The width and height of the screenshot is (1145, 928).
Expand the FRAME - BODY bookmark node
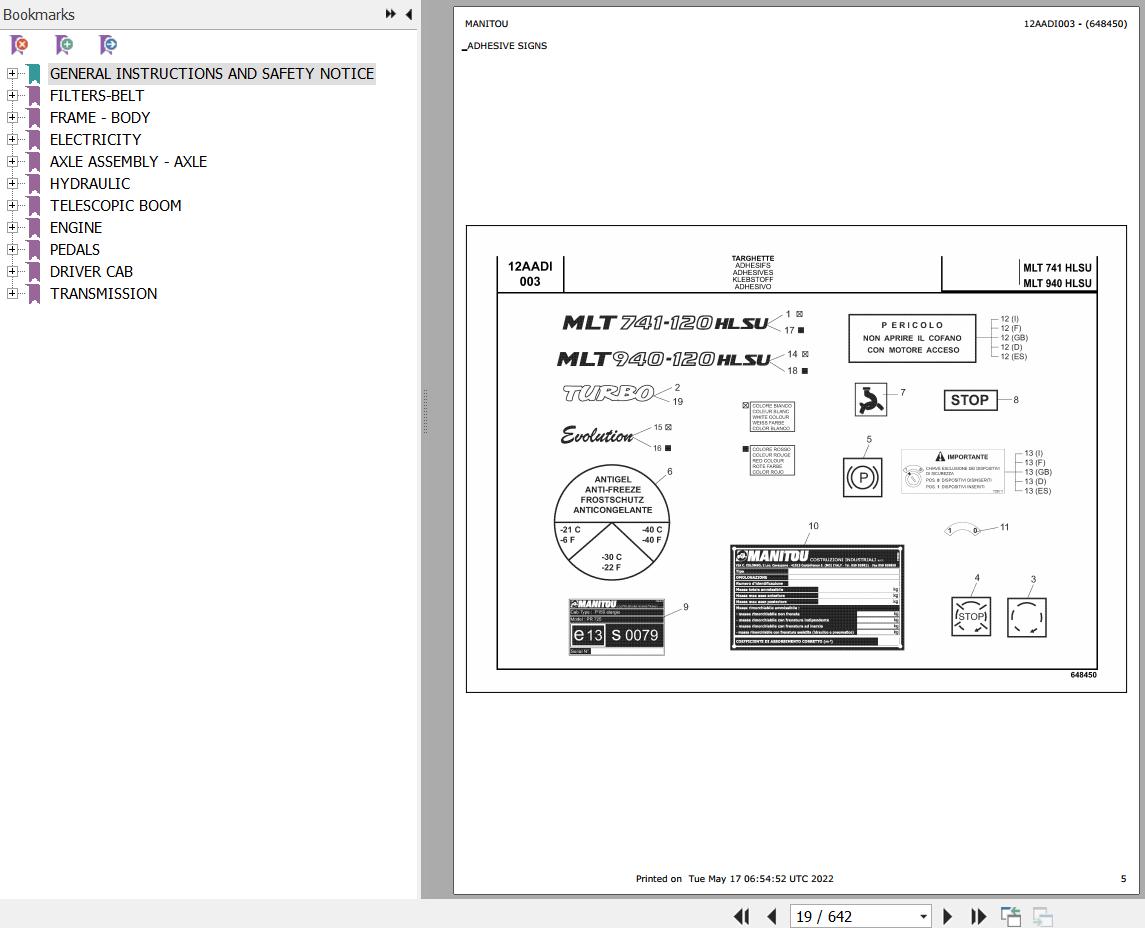[12, 118]
